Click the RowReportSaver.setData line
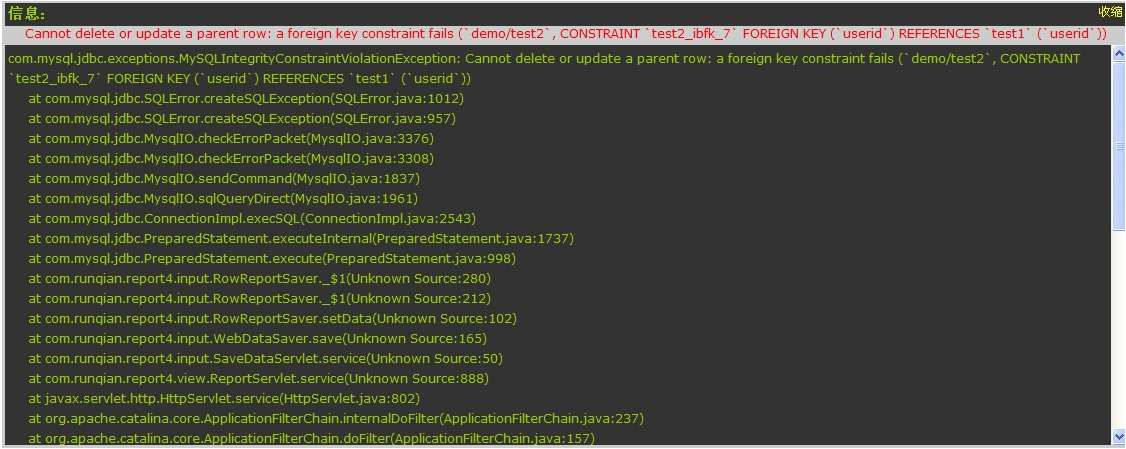 pos(273,318)
